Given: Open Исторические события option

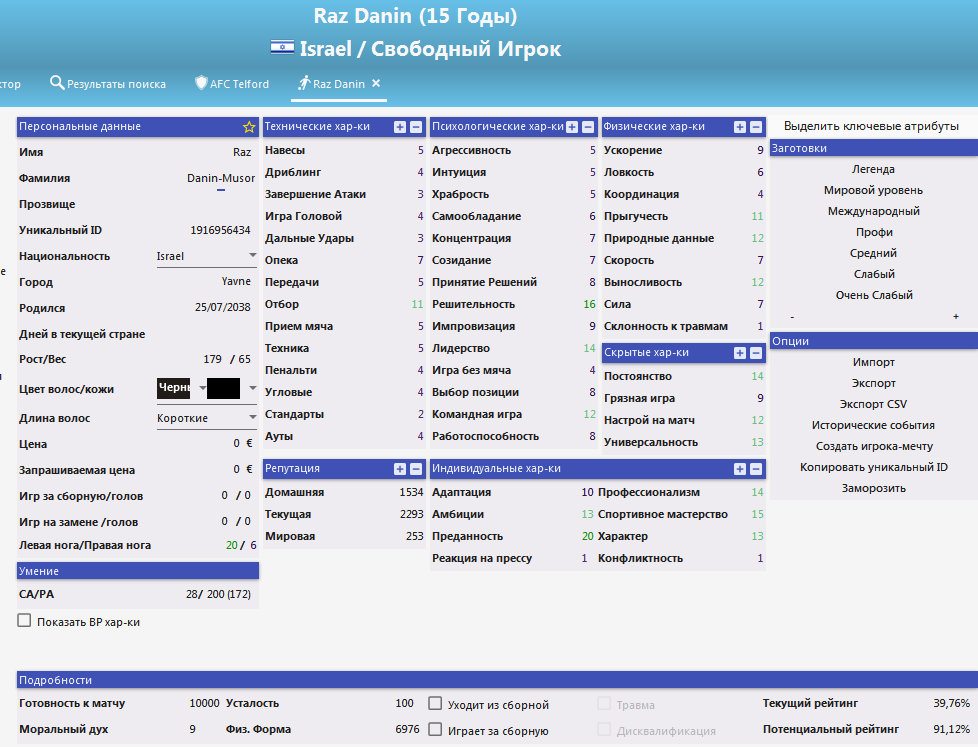Looking at the screenshot, I should 873,425.
